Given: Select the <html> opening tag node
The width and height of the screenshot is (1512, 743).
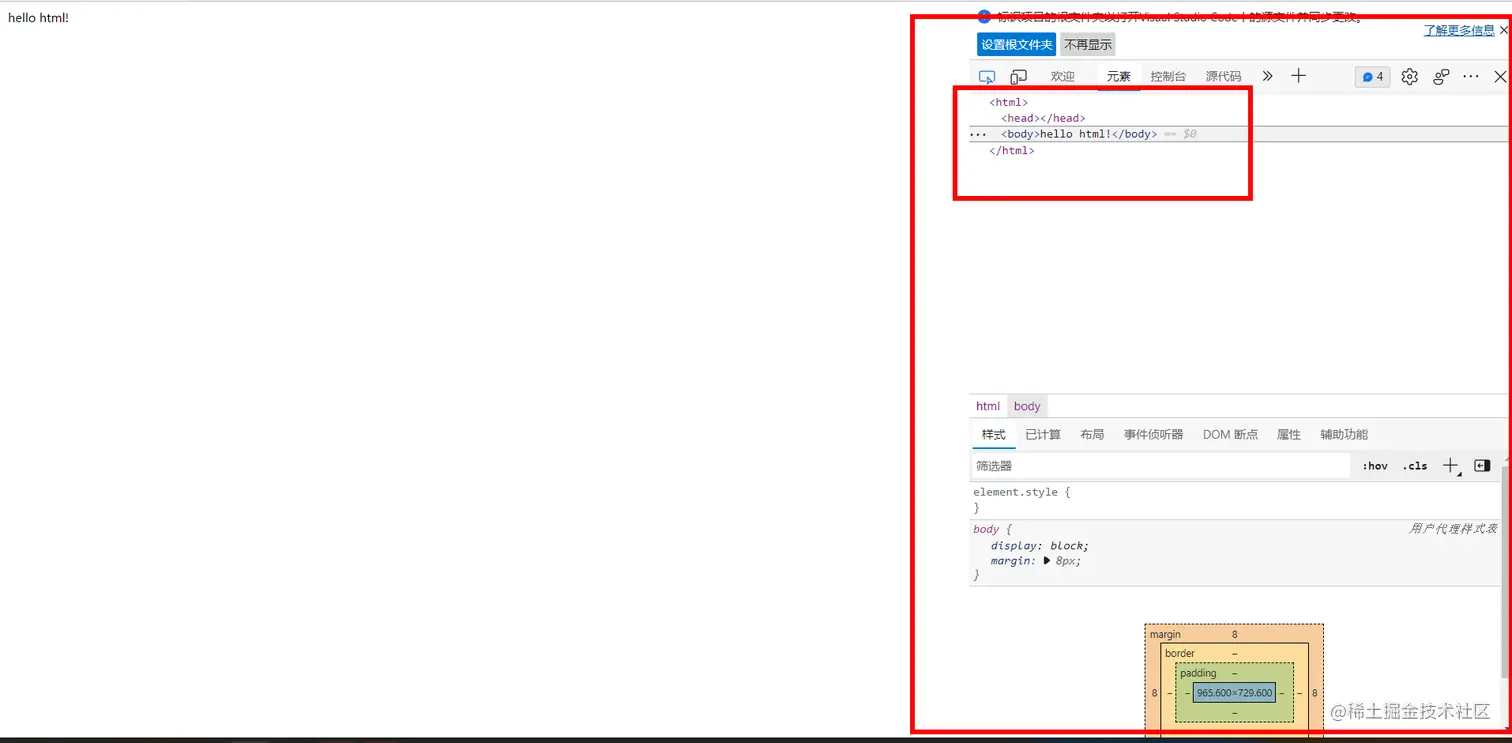Looking at the screenshot, I should coord(1008,102).
